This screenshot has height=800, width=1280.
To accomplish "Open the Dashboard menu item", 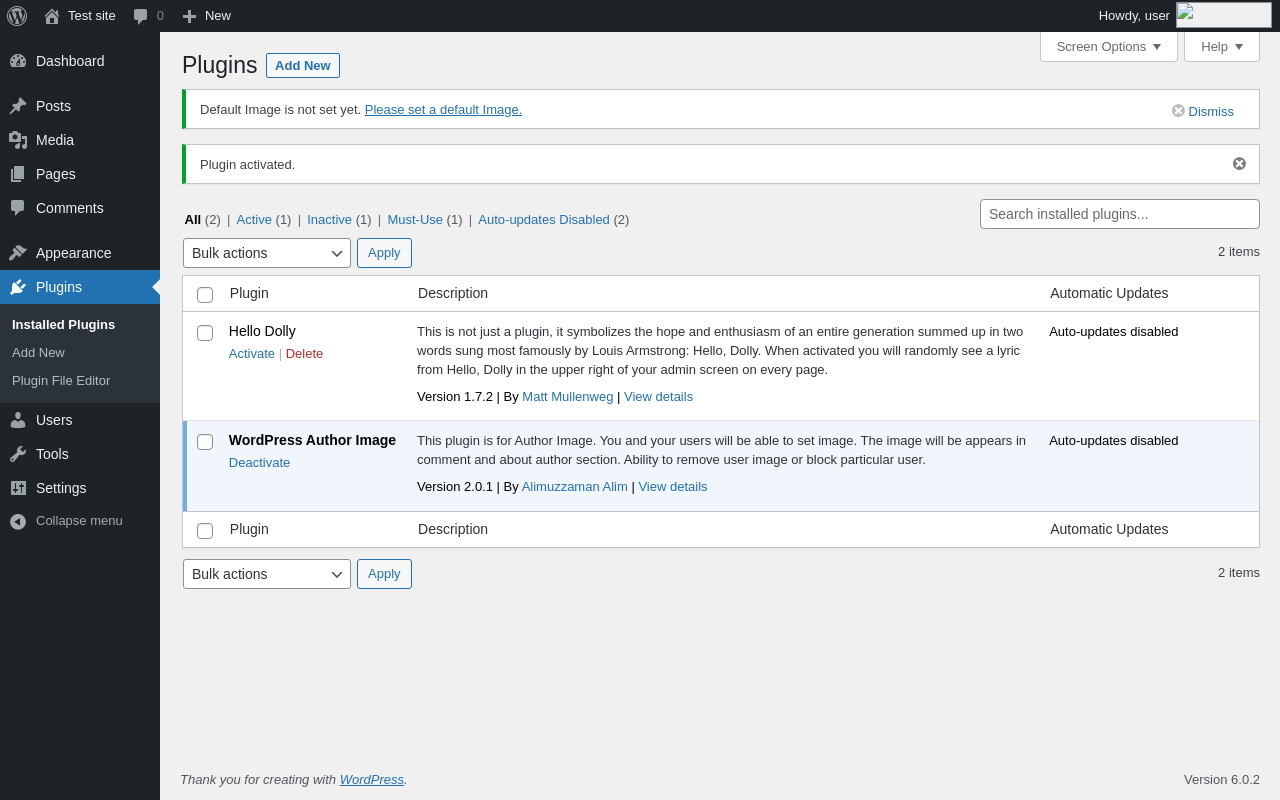I will click(x=80, y=61).
